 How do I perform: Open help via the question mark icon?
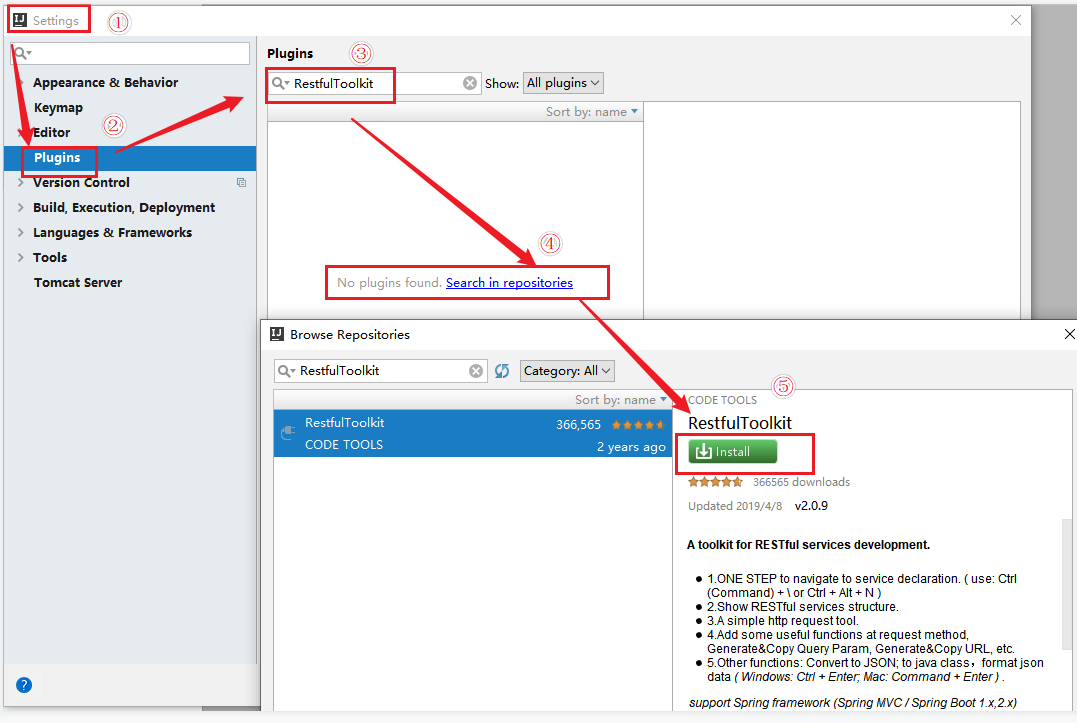coord(24,685)
